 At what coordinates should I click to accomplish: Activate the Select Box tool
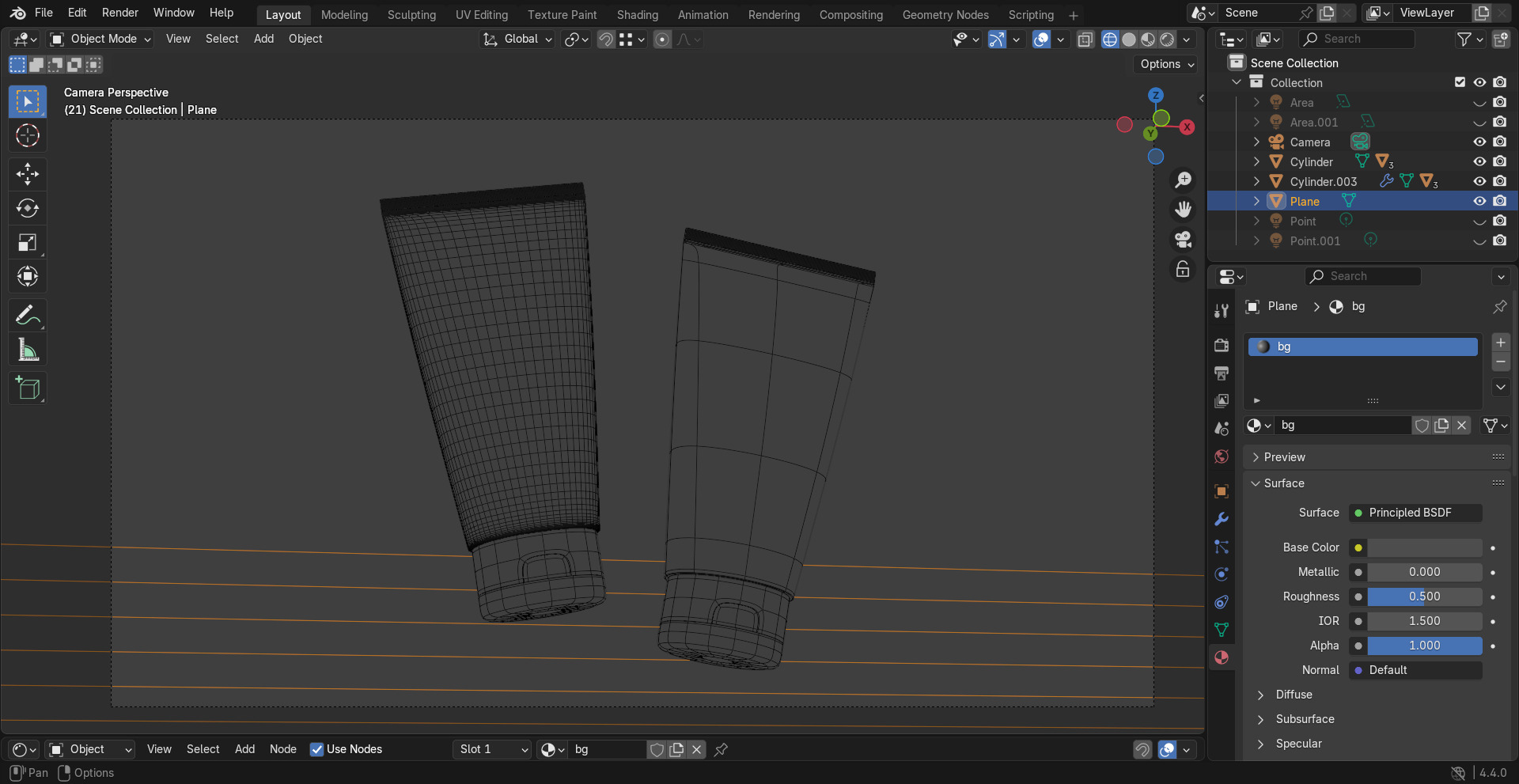[28, 101]
